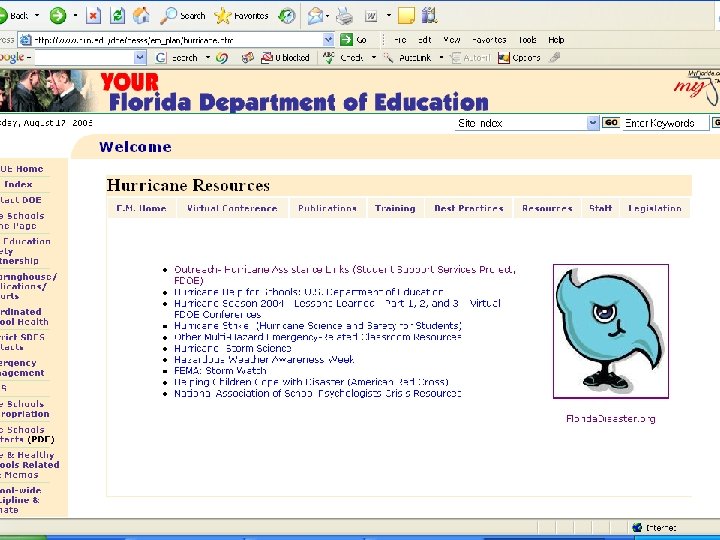
Task: Click the Back button
Action: click(14, 16)
